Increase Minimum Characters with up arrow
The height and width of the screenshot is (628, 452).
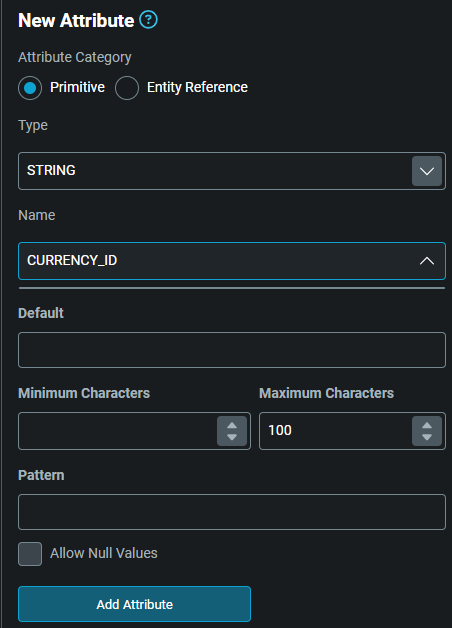[232, 425]
